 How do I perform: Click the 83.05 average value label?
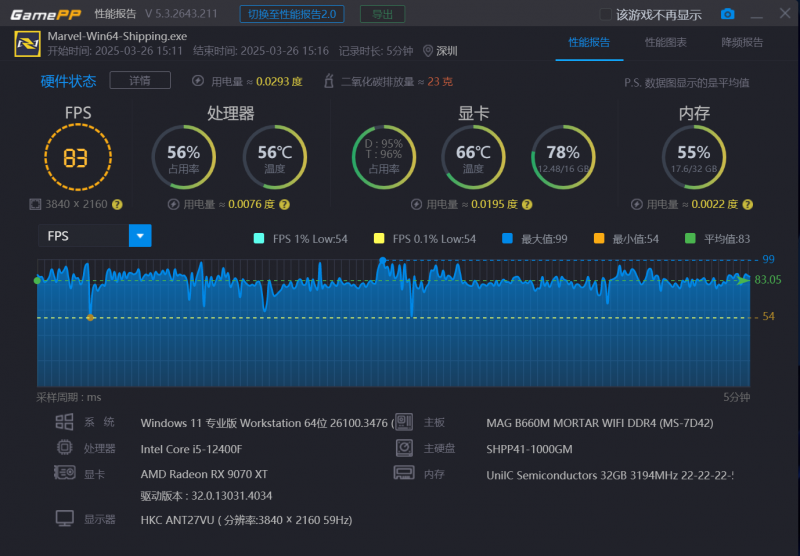(x=768, y=280)
